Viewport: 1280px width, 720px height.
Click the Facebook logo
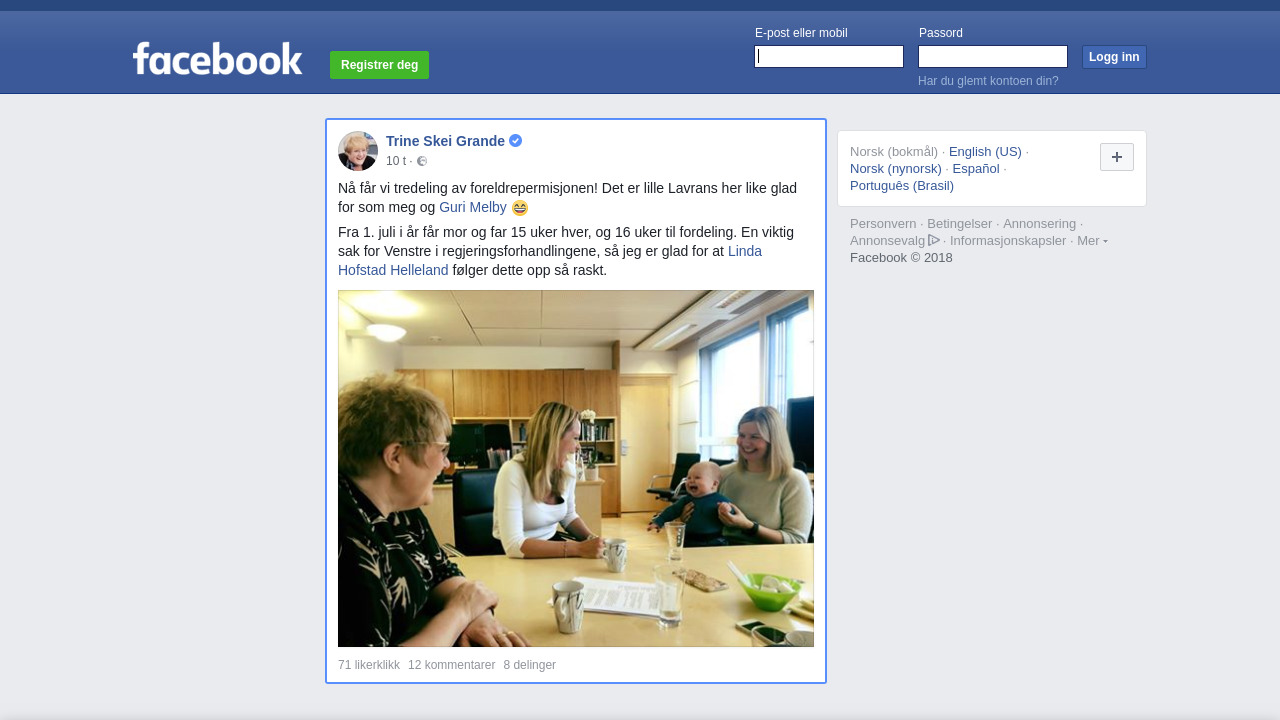pos(217,58)
